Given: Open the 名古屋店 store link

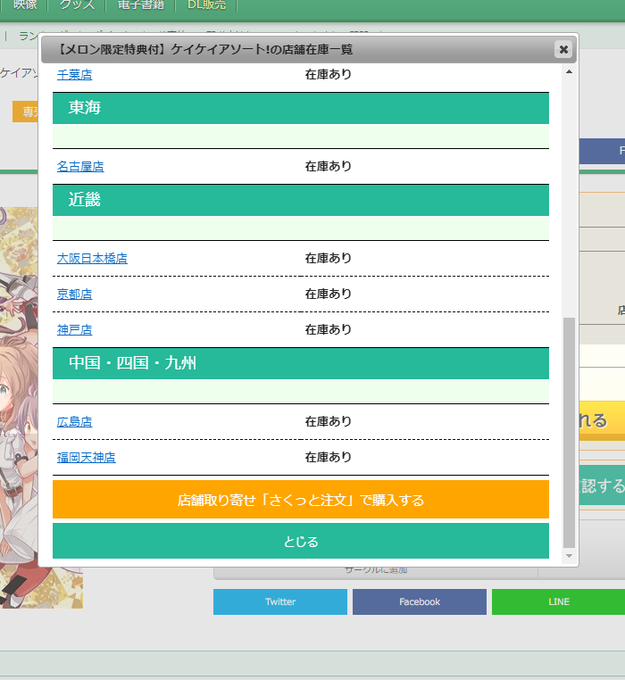Looking at the screenshot, I should point(80,166).
